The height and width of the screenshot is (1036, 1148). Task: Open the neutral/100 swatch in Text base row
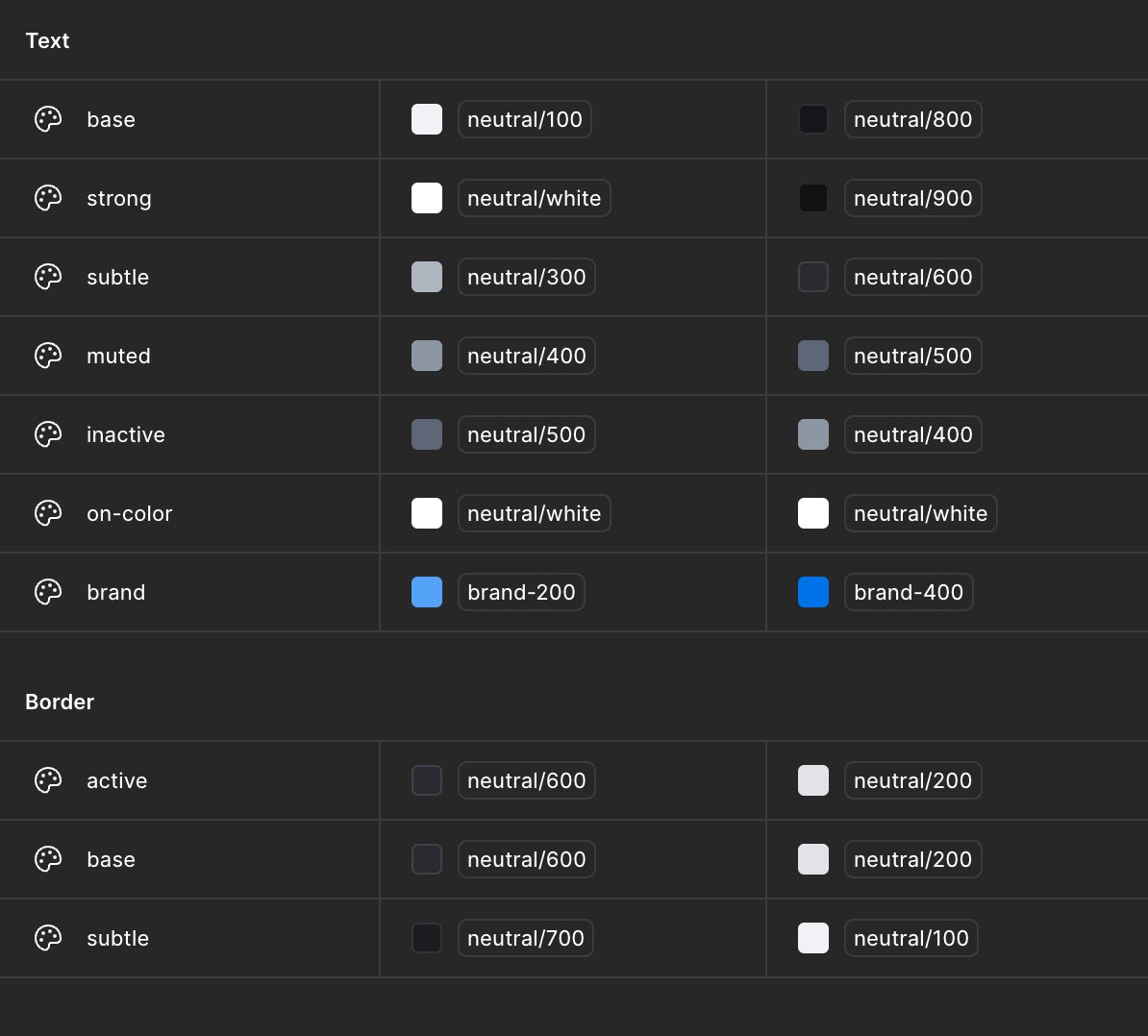pos(427,119)
